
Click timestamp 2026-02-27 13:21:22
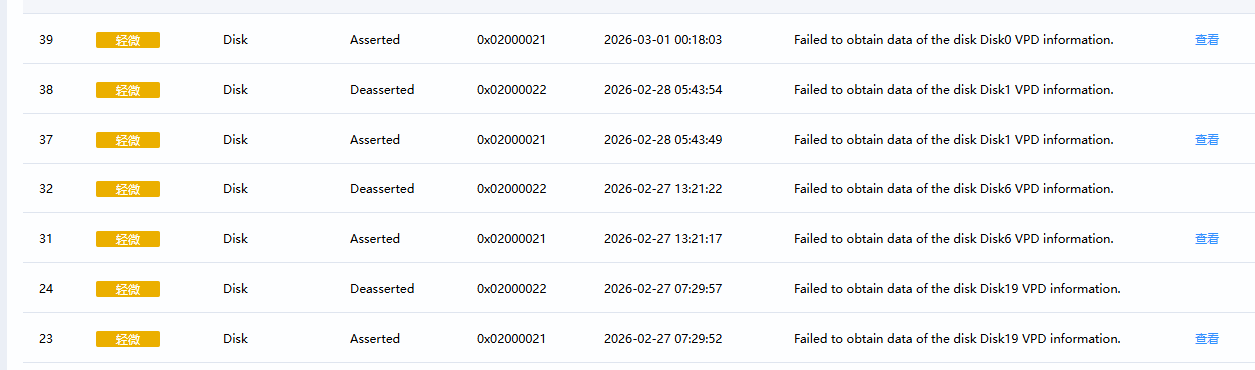pos(663,189)
